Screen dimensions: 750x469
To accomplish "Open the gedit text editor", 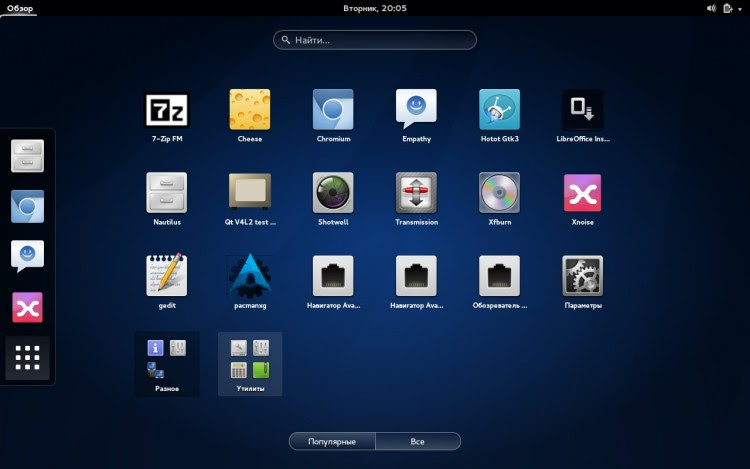I will coord(167,275).
